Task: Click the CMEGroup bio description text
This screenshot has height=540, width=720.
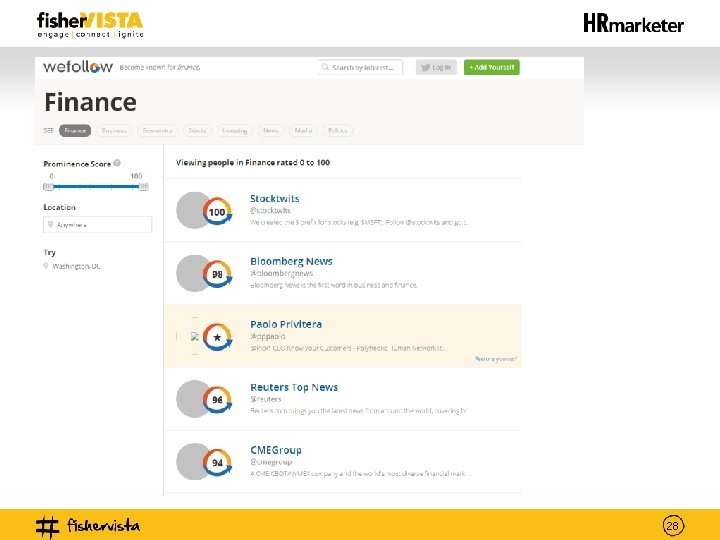Action: coord(360,473)
